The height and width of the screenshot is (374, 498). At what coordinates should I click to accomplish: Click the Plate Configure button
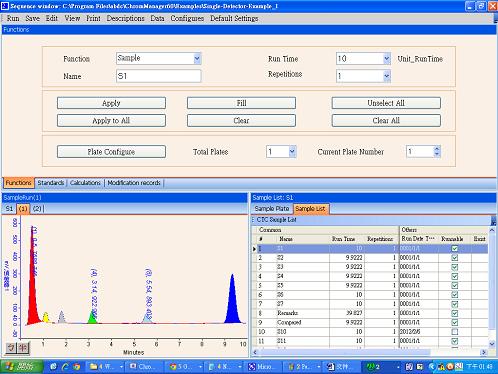point(111,152)
